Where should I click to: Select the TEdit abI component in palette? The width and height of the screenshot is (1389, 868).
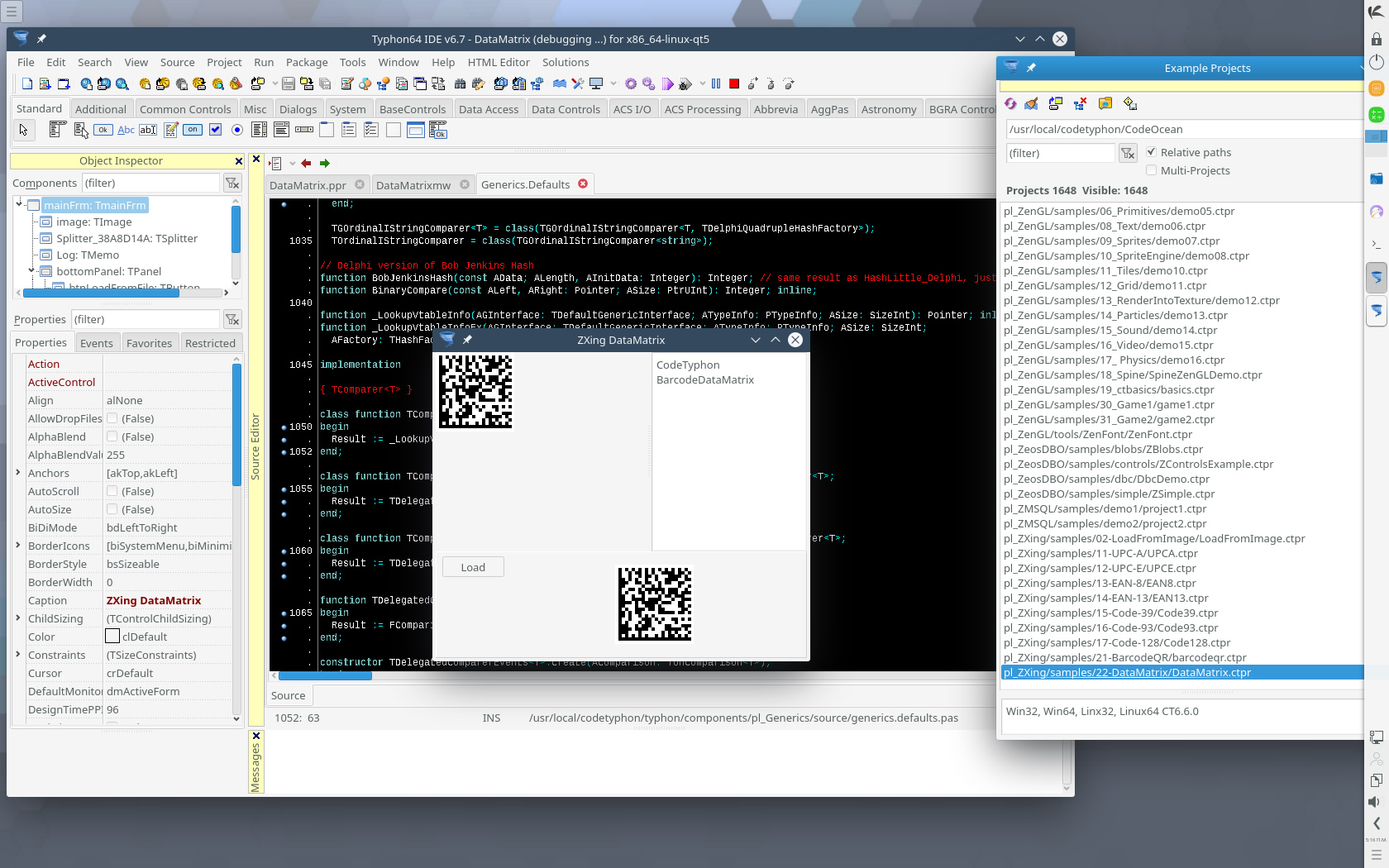pos(148,129)
